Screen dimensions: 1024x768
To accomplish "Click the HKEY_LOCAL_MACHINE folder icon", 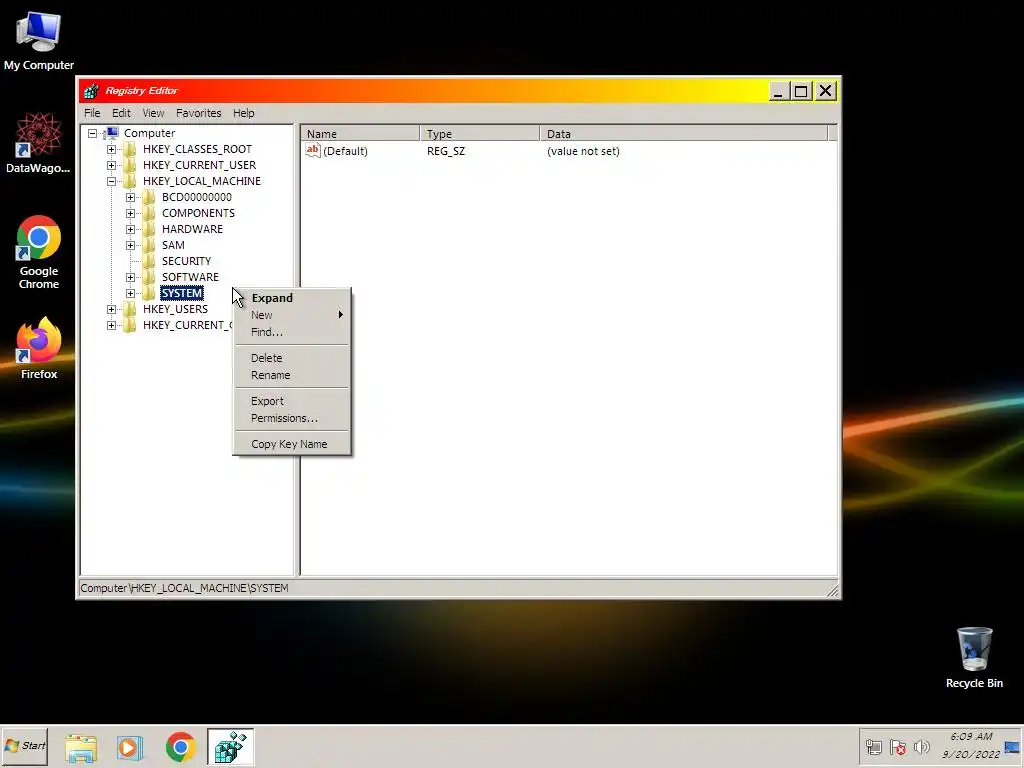I will [x=130, y=182].
